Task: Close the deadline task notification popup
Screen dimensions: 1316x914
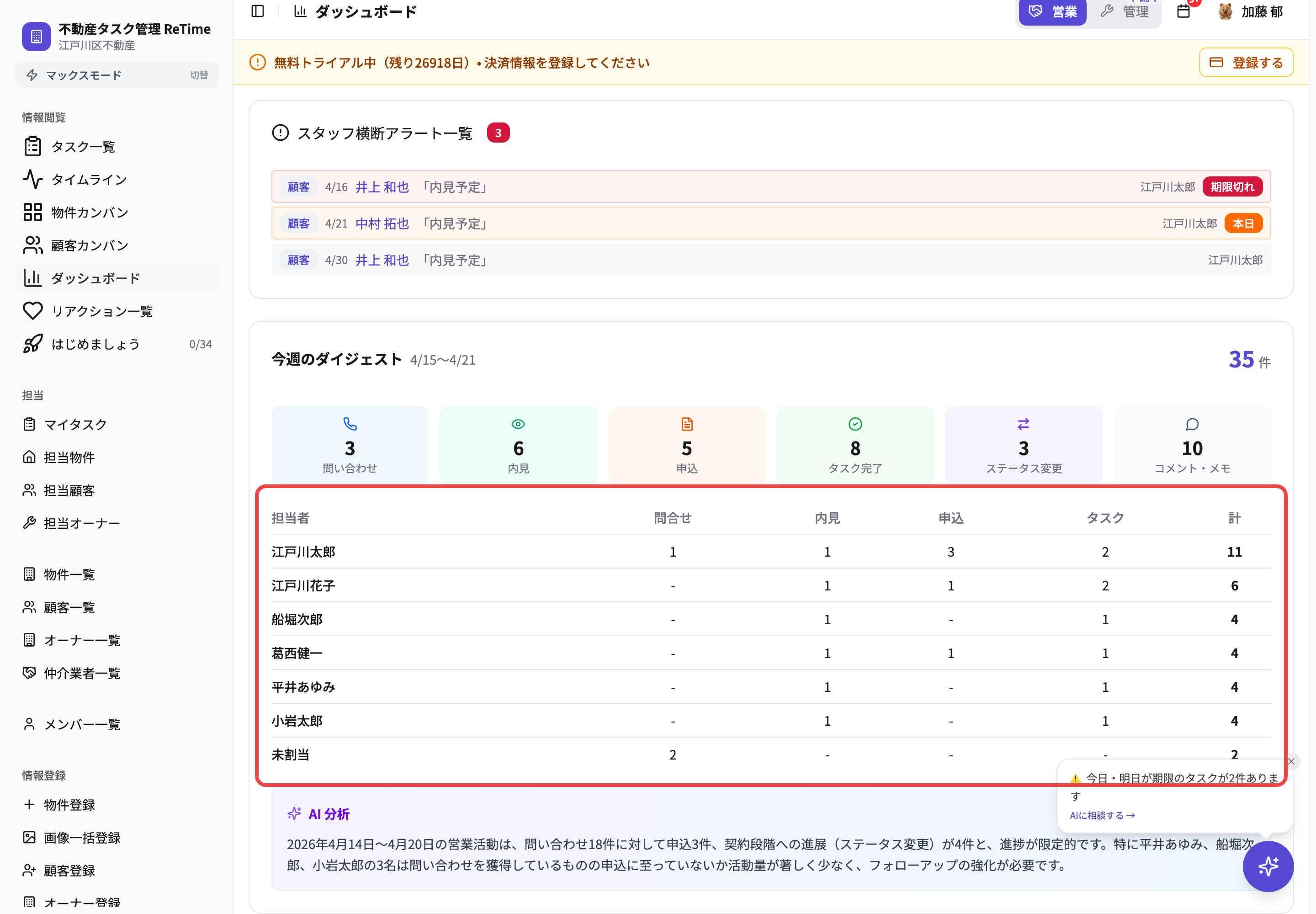Action: [x=1291, y=761]
